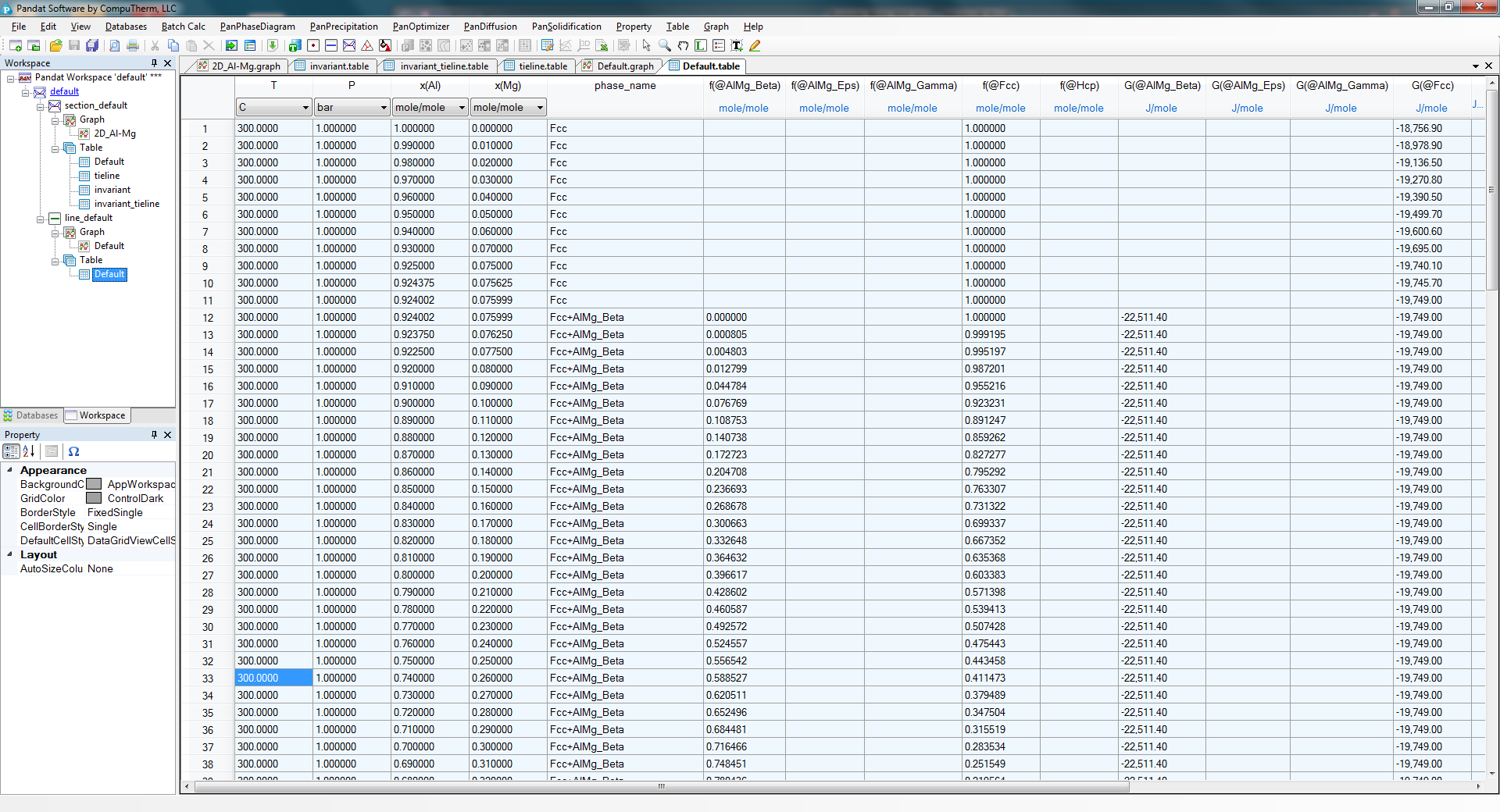Viewport: 1500px width, 812px height.
Task: Click the paint bucket toolbar icon
Action: 385,46
